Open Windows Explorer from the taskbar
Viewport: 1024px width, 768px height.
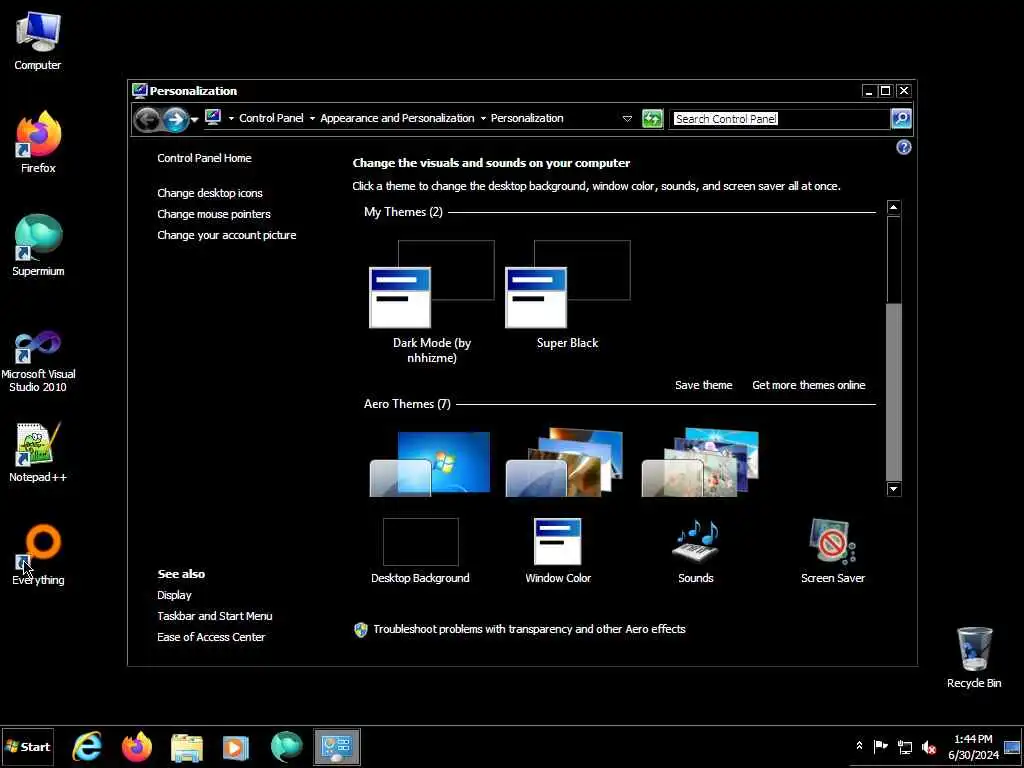(x=187, y=747)
